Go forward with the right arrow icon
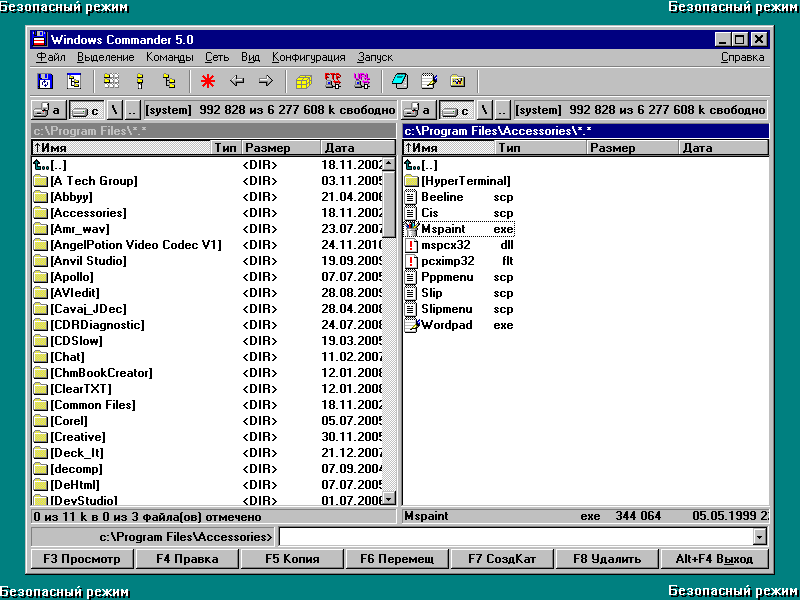800x600 pixels. click(x=266, y=81)
